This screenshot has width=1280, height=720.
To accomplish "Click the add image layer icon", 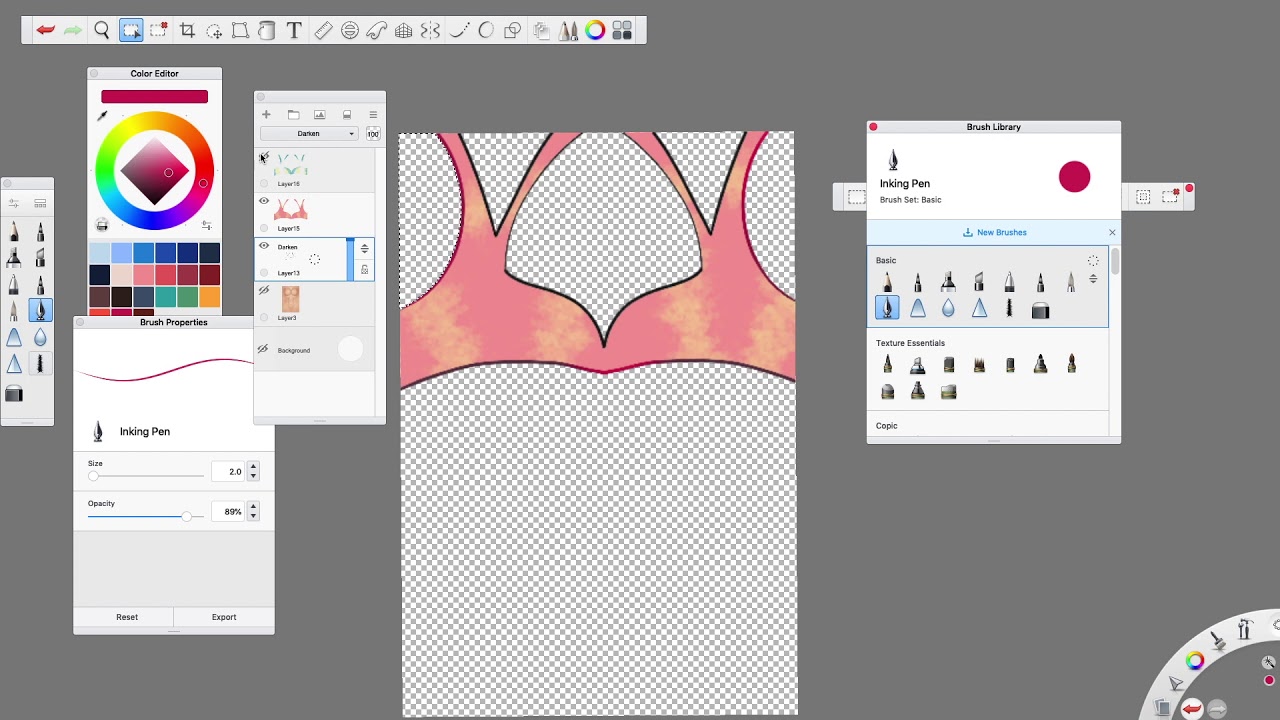I will tap(320, 115).
